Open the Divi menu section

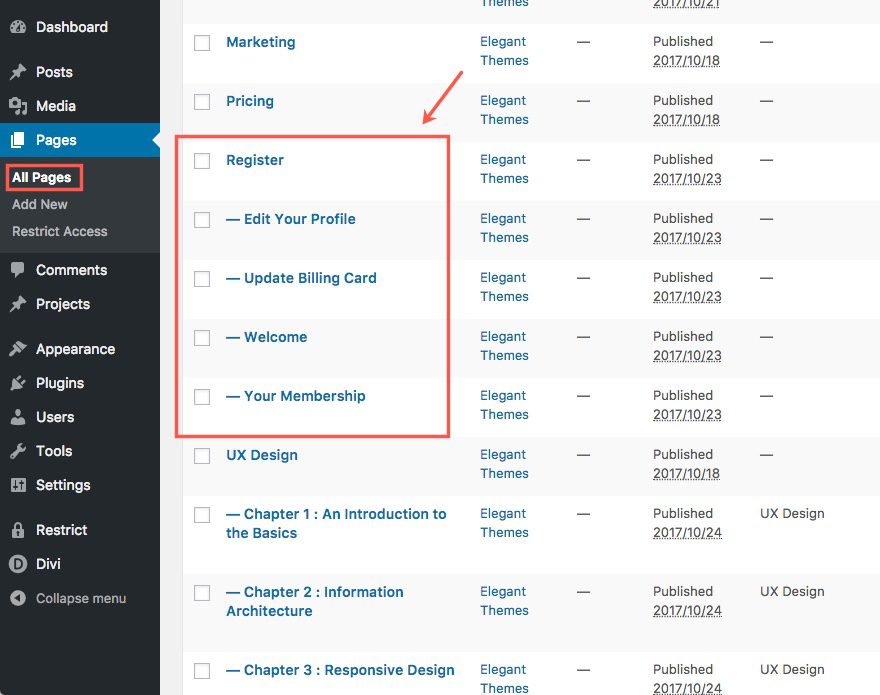point(48,564)
